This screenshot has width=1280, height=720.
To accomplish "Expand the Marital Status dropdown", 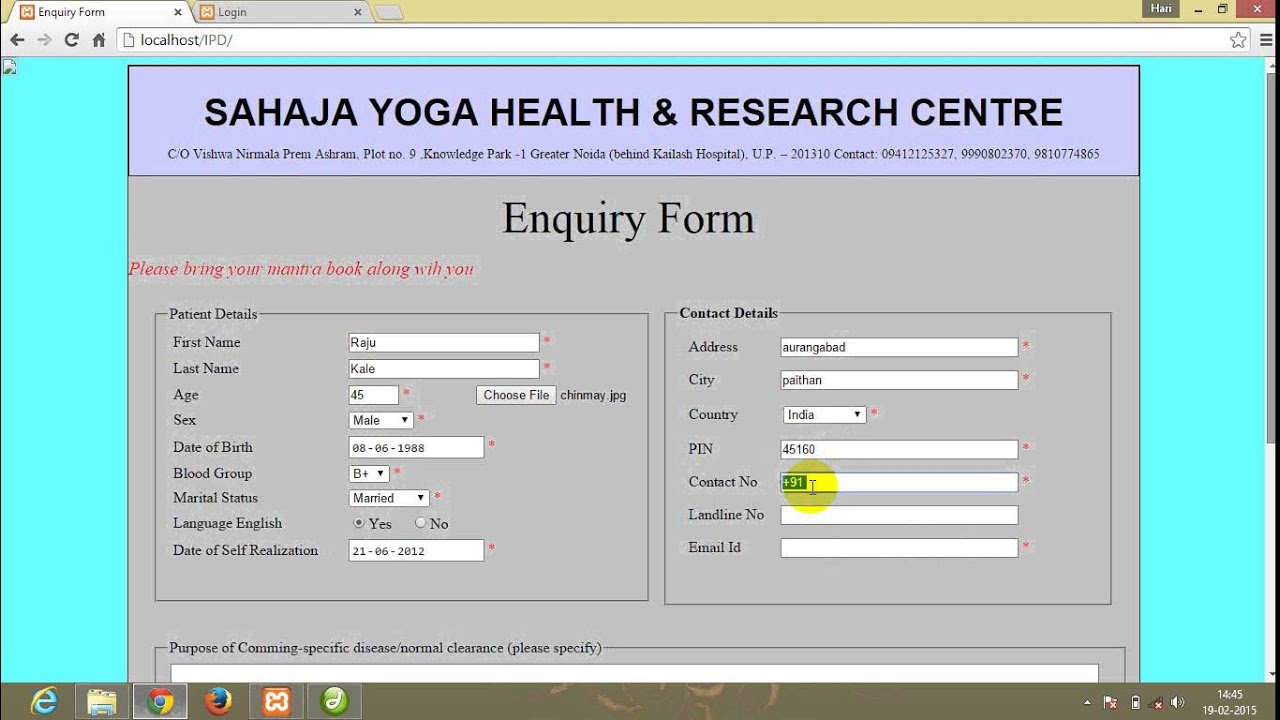I will click(389, 498).
